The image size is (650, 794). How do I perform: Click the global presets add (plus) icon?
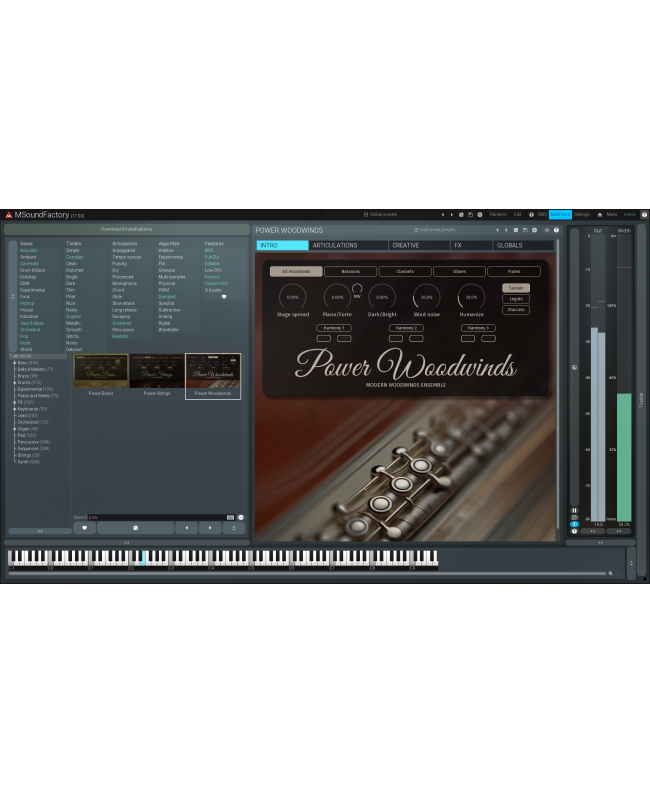point(479,215)
